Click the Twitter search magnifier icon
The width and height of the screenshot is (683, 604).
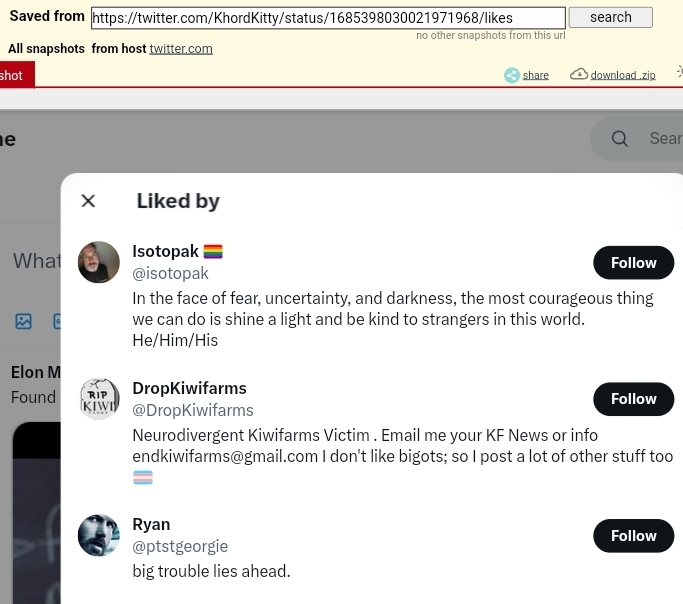tap(619, 138)
